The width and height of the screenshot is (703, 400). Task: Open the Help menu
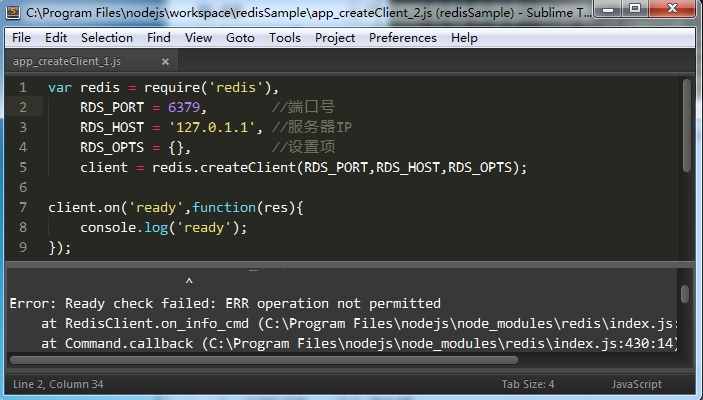(464, 38)
